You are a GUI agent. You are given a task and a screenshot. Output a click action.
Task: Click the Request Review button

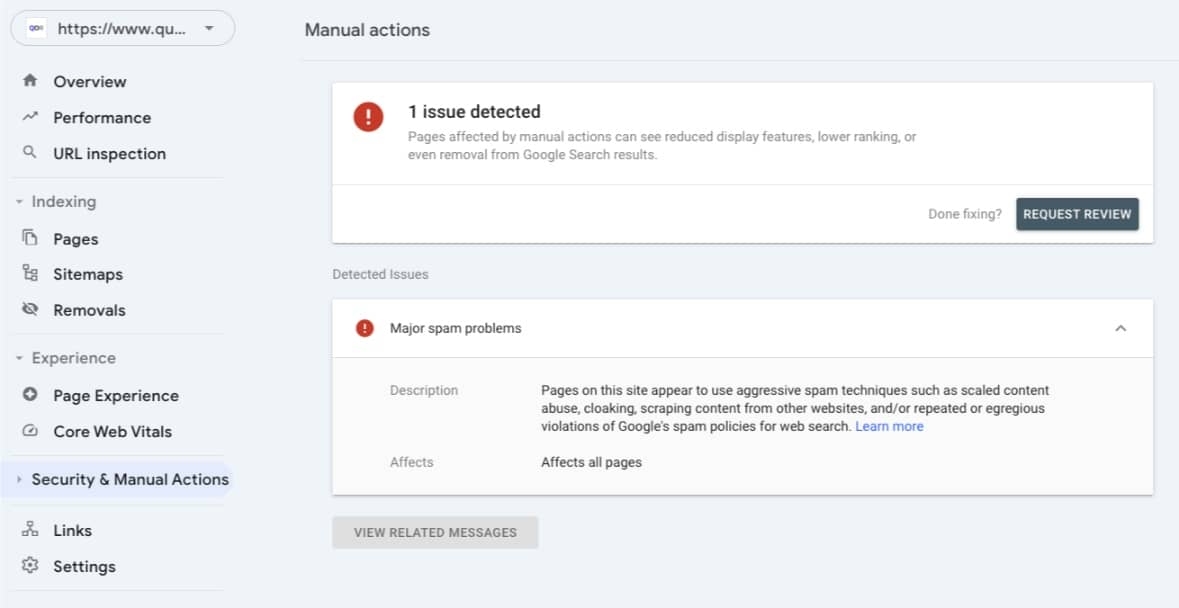point(1077,214)
